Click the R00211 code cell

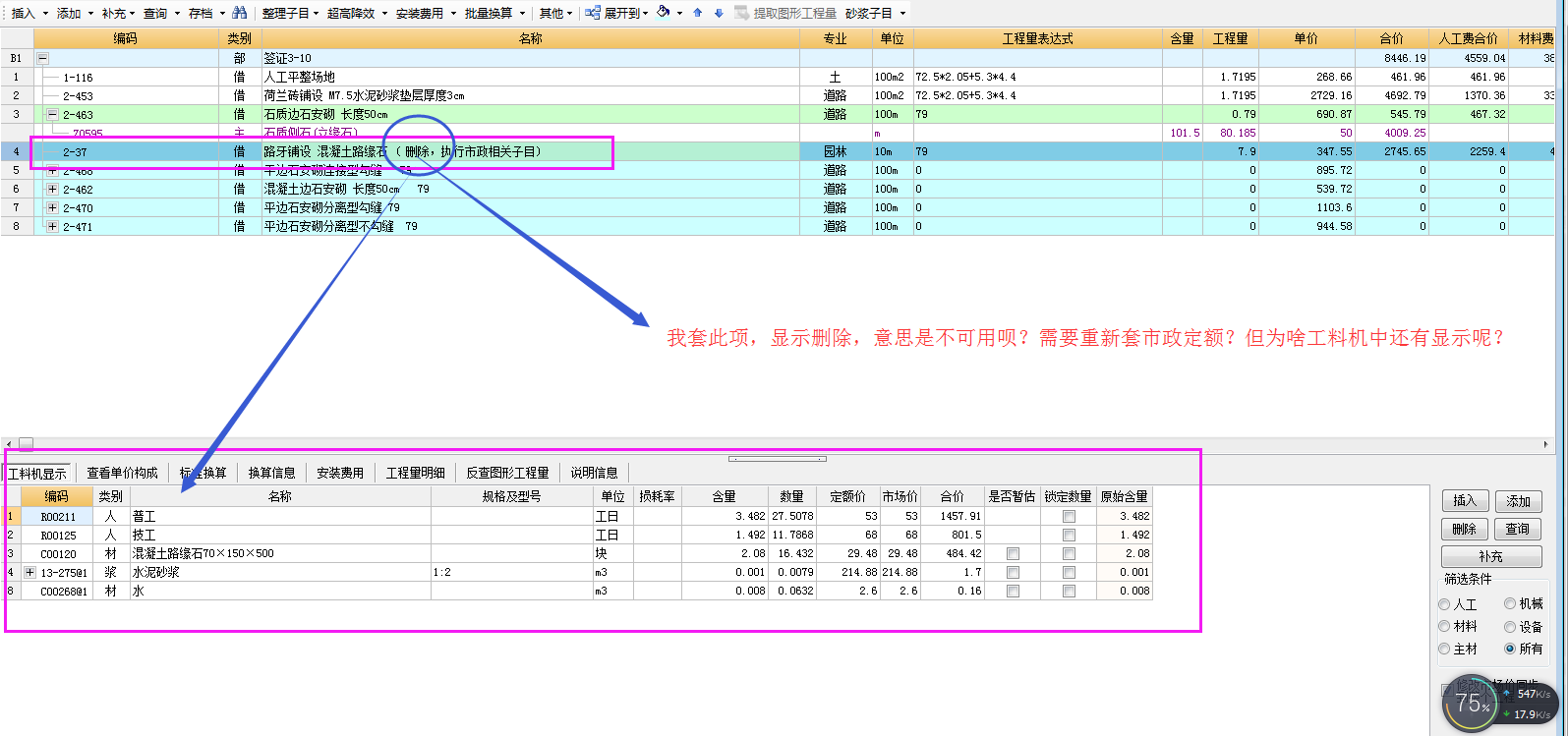pos(57,516)
